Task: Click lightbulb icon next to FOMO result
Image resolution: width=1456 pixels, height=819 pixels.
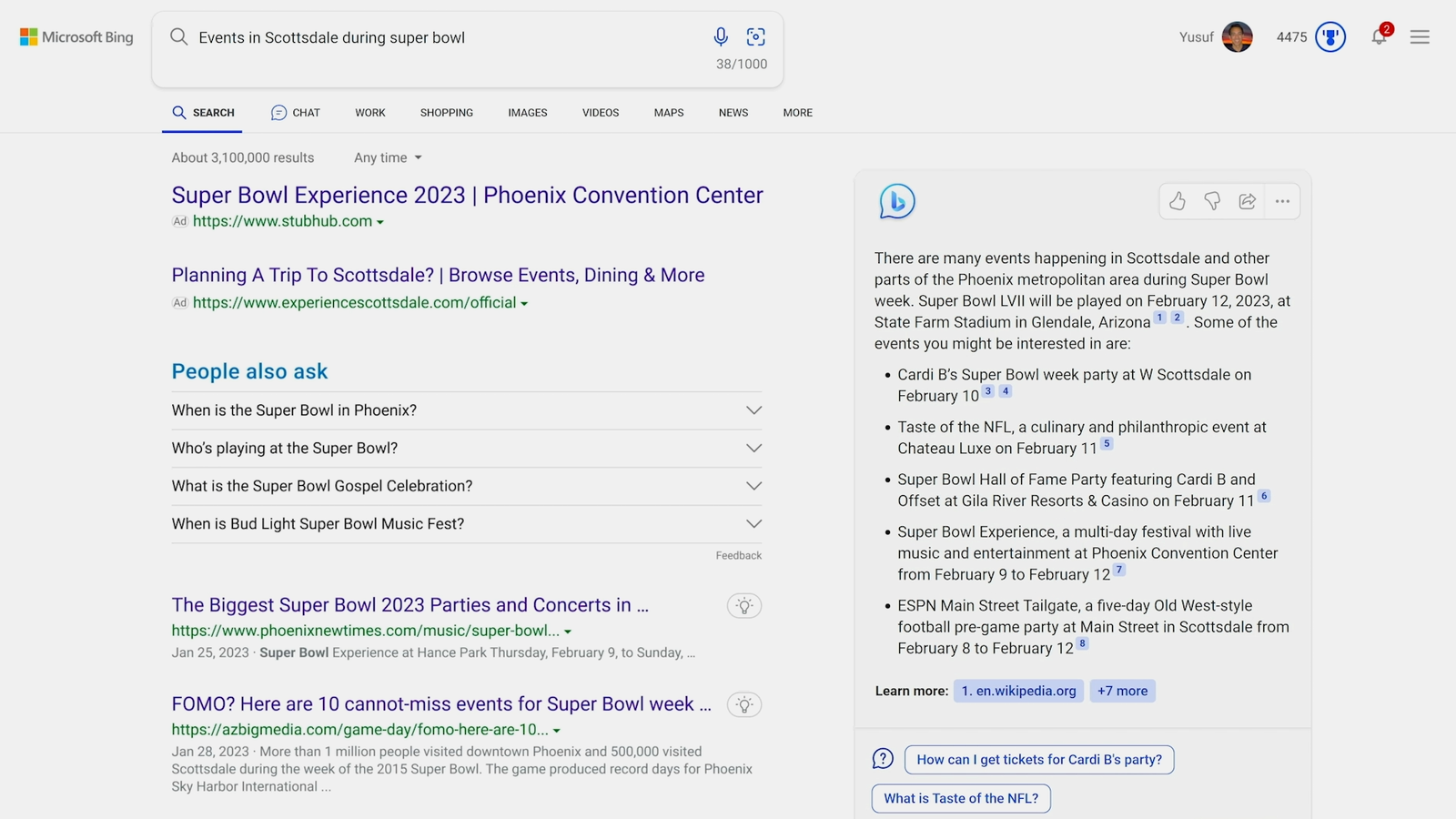Action: pyautogui.click(x=744, y=705)
